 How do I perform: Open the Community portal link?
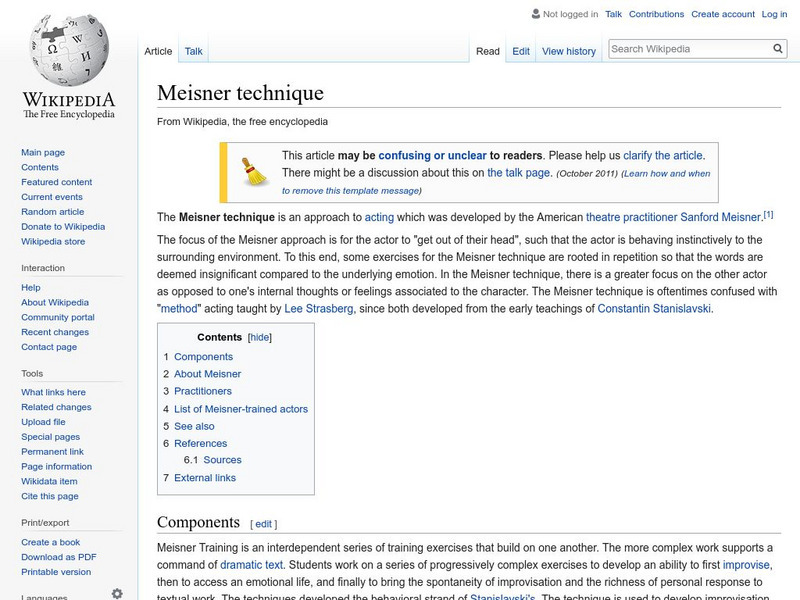pos(58,317)
